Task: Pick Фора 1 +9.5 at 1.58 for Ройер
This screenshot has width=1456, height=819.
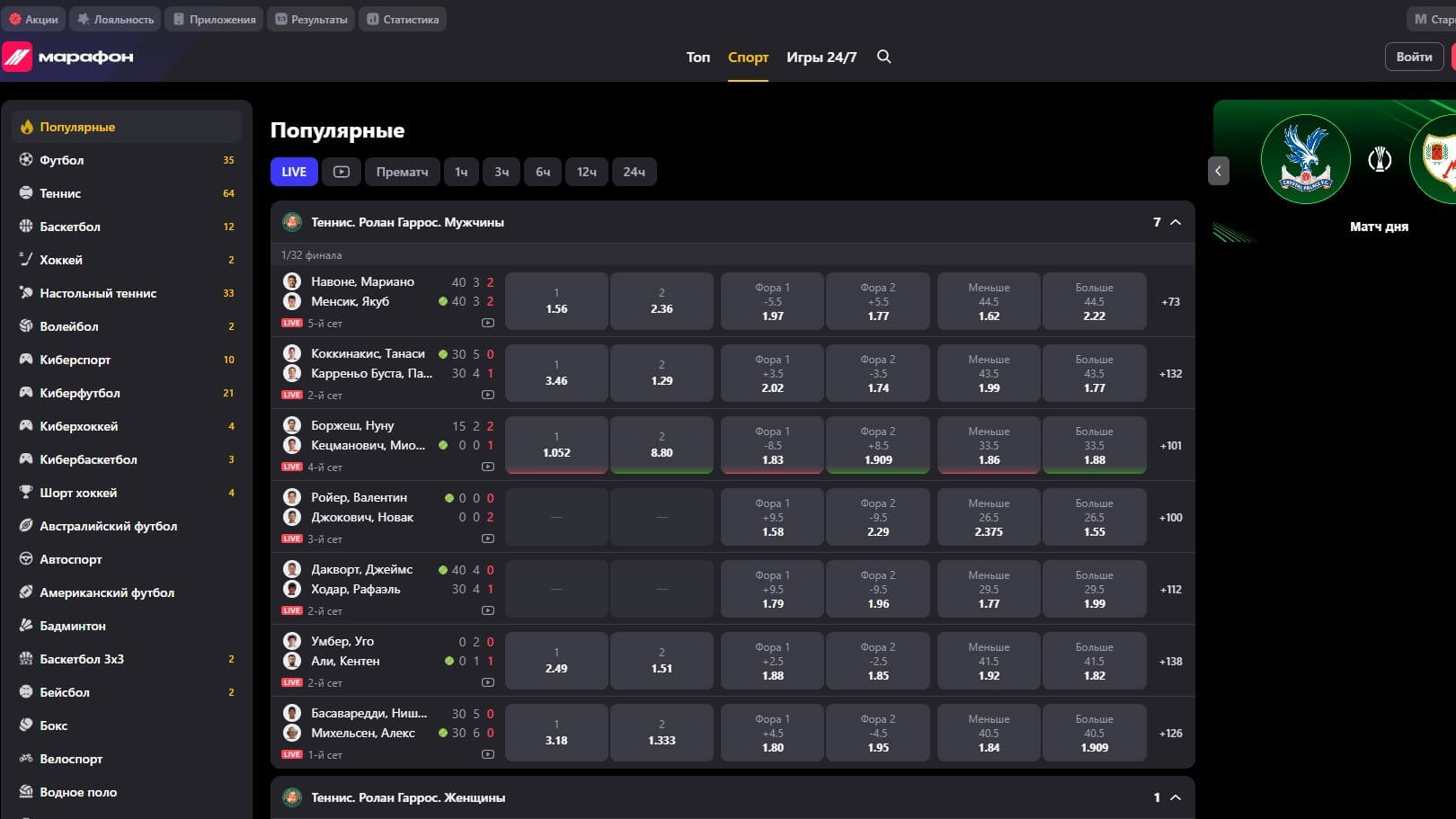Action: 772,517
